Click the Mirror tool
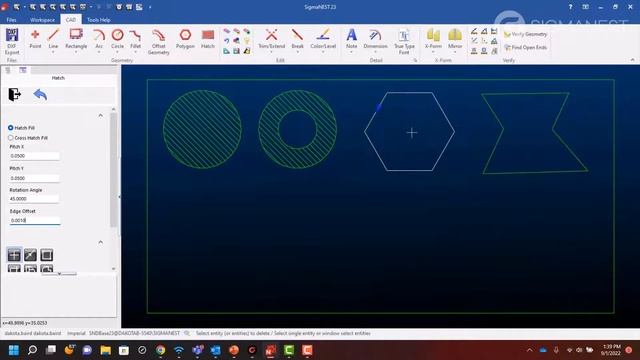The width and height of the screenshot is (640, 360). (455, 39)
